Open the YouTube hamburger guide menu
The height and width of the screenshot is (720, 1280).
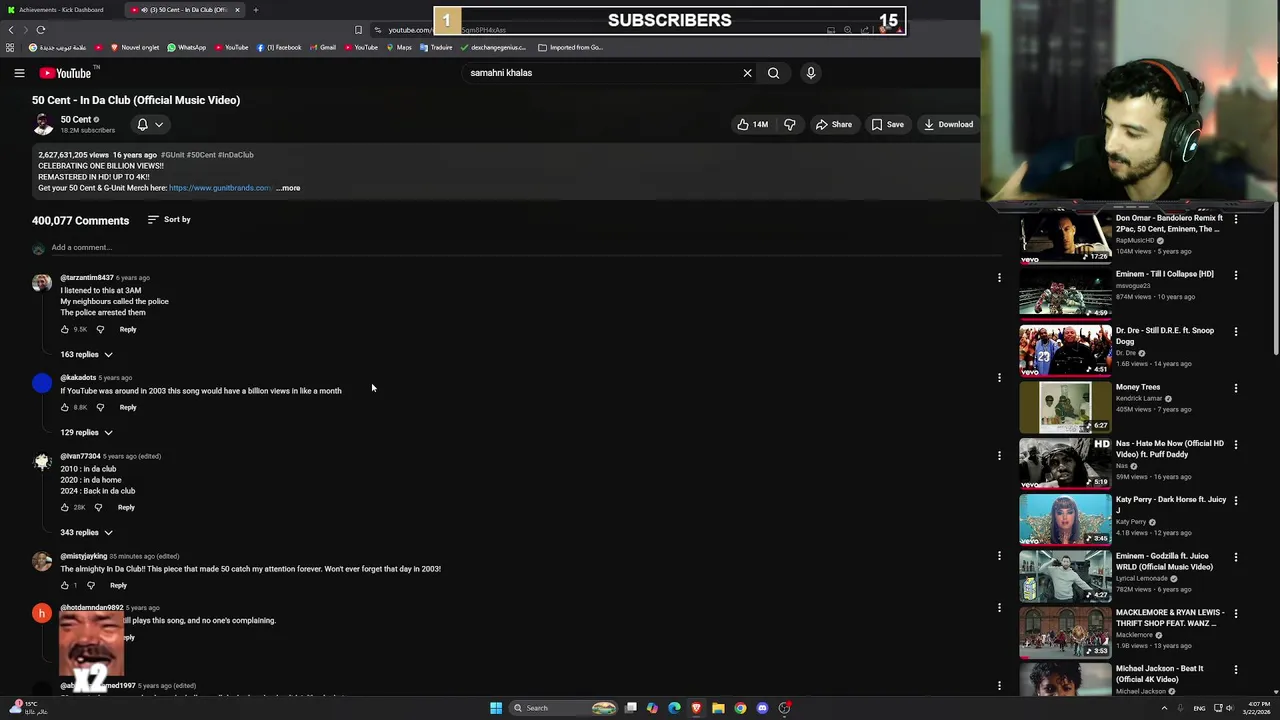19,73
